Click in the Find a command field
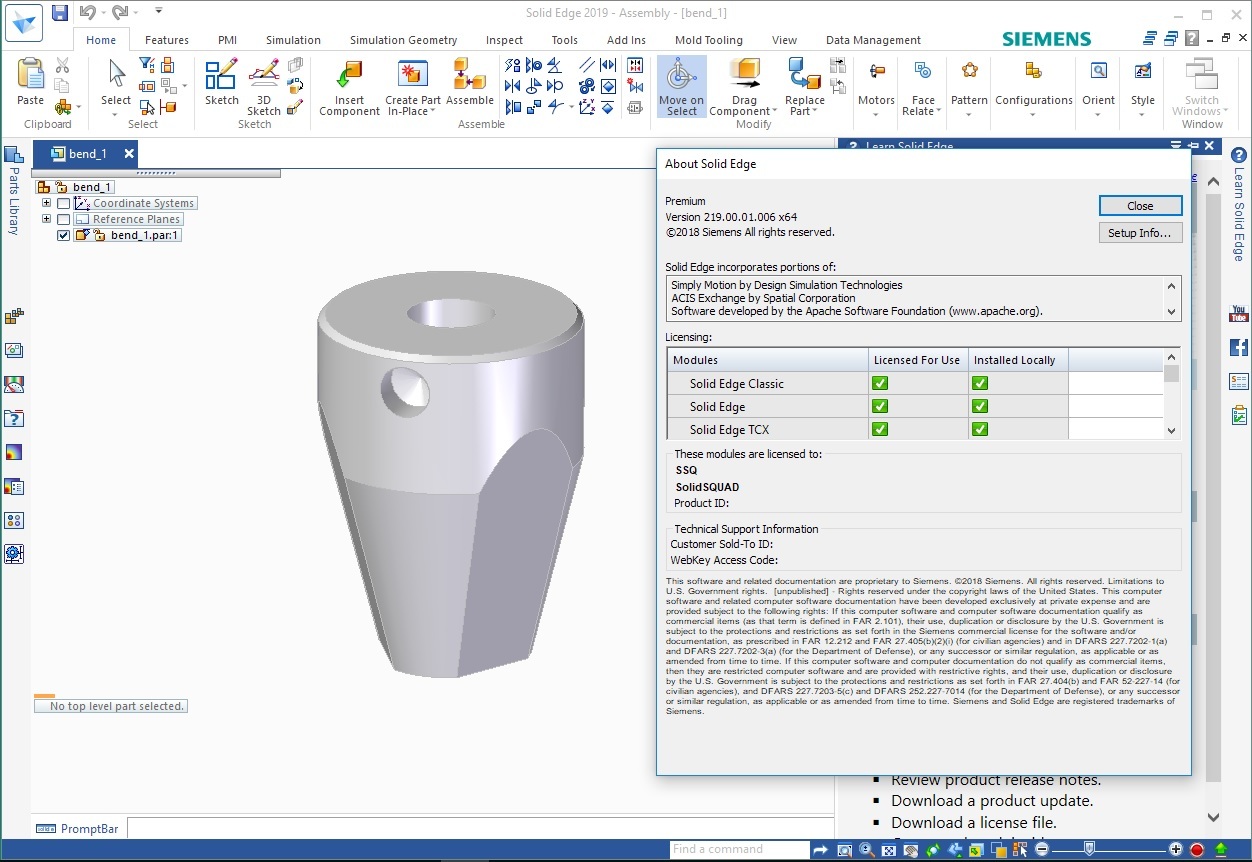Image resolution: width=1252 pixels, height=862 pixels. click(x=738, y=850)
